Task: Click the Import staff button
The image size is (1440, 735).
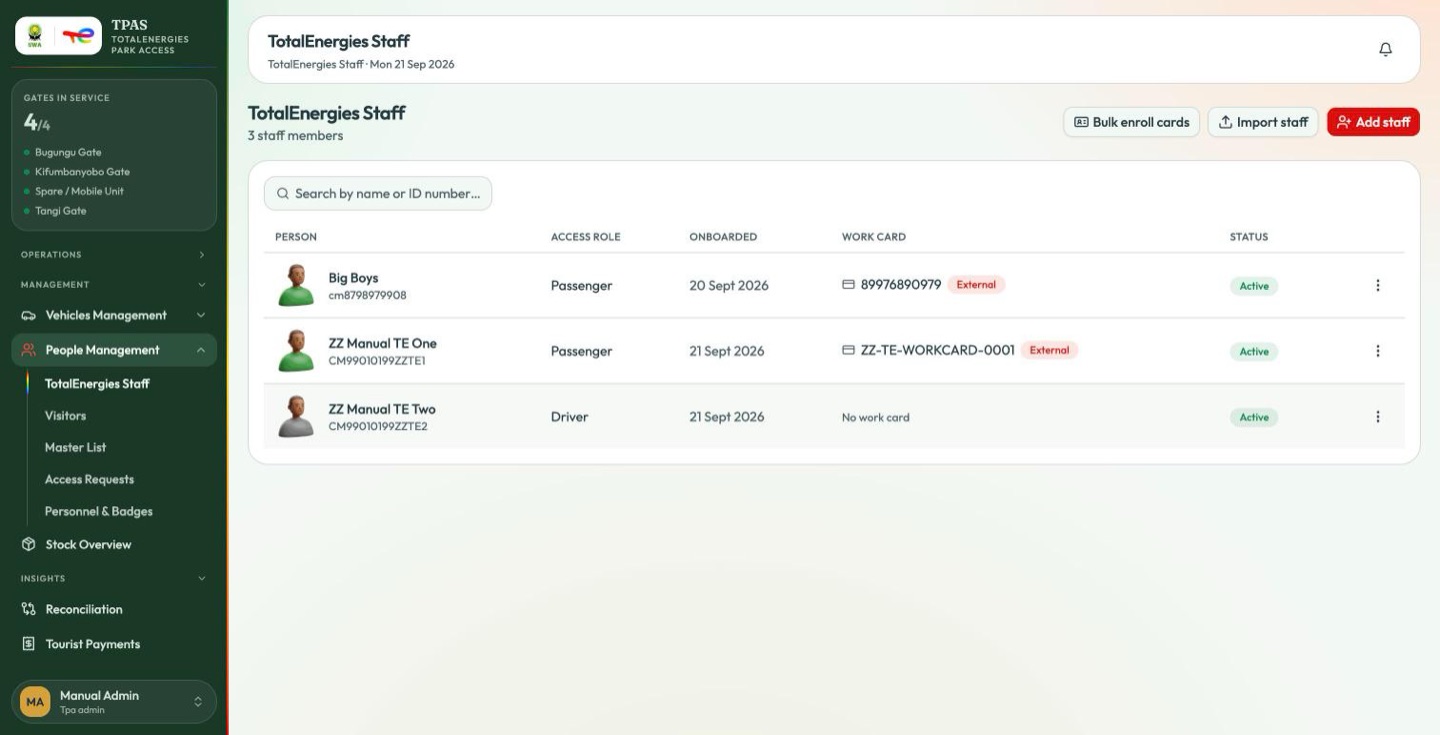Action: pyautogui.click(x=1263, y=122)
